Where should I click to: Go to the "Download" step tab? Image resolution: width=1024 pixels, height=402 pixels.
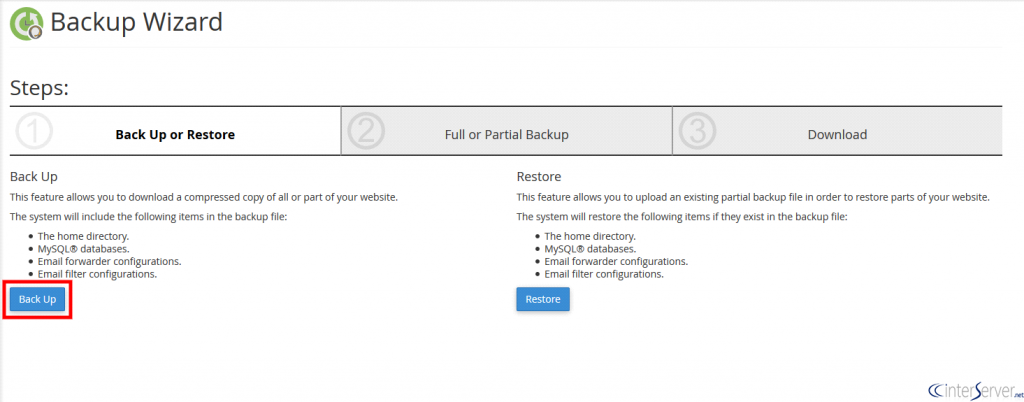tap(837, 134)
